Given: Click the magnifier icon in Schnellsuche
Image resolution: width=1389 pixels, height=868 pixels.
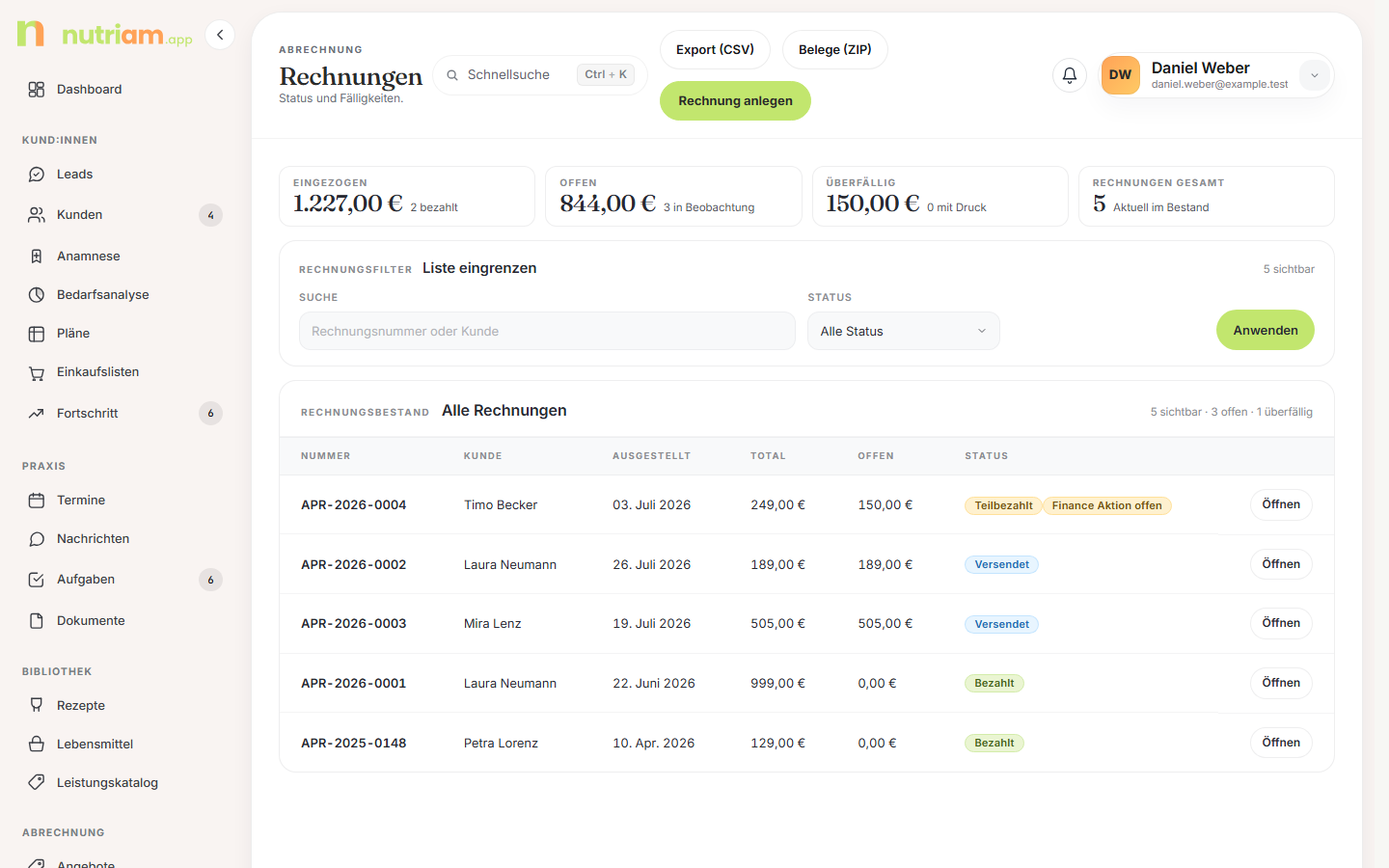Looking at the screenshot, I should point(452,75).
